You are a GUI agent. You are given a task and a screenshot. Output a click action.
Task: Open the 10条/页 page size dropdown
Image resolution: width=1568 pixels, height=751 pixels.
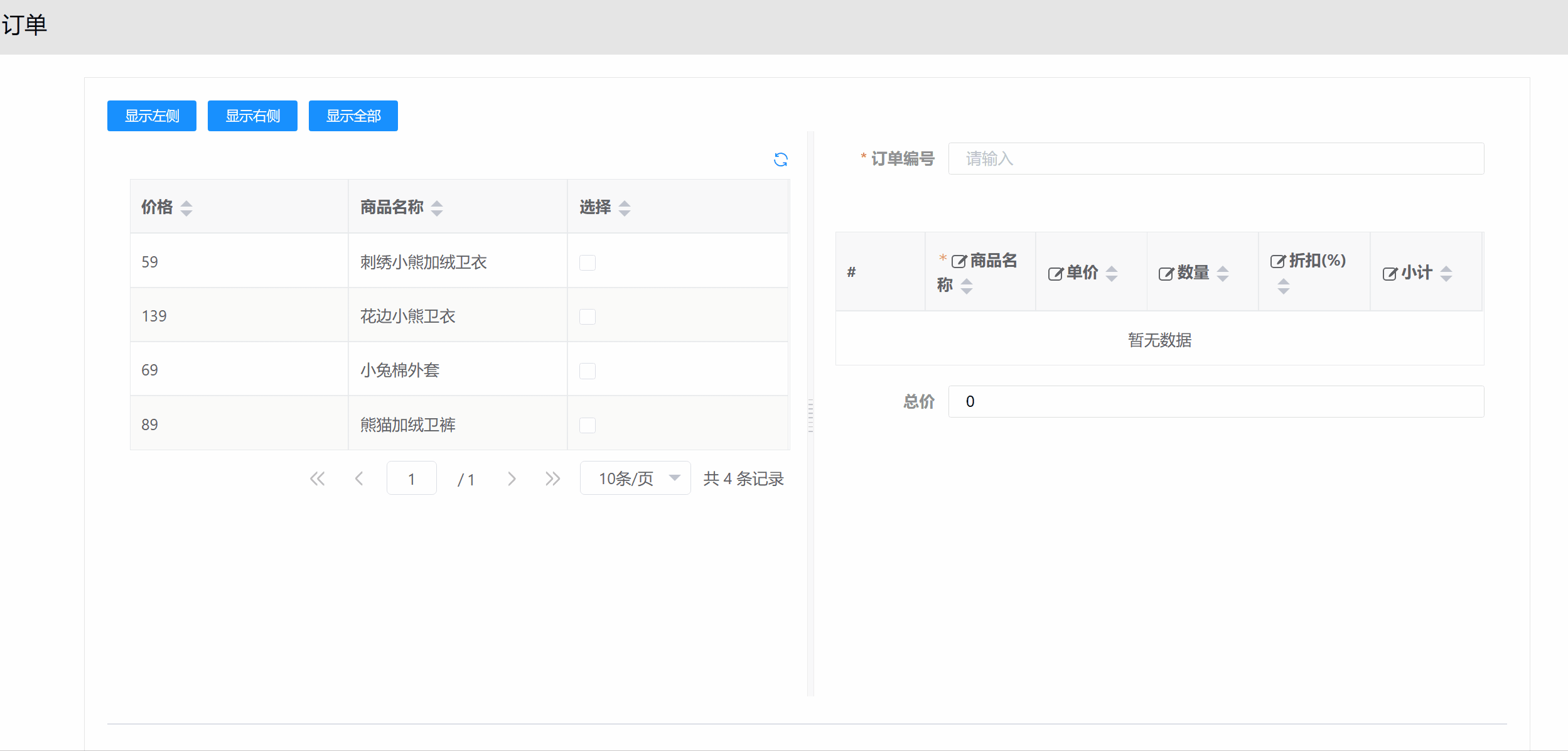click(635, 478)
